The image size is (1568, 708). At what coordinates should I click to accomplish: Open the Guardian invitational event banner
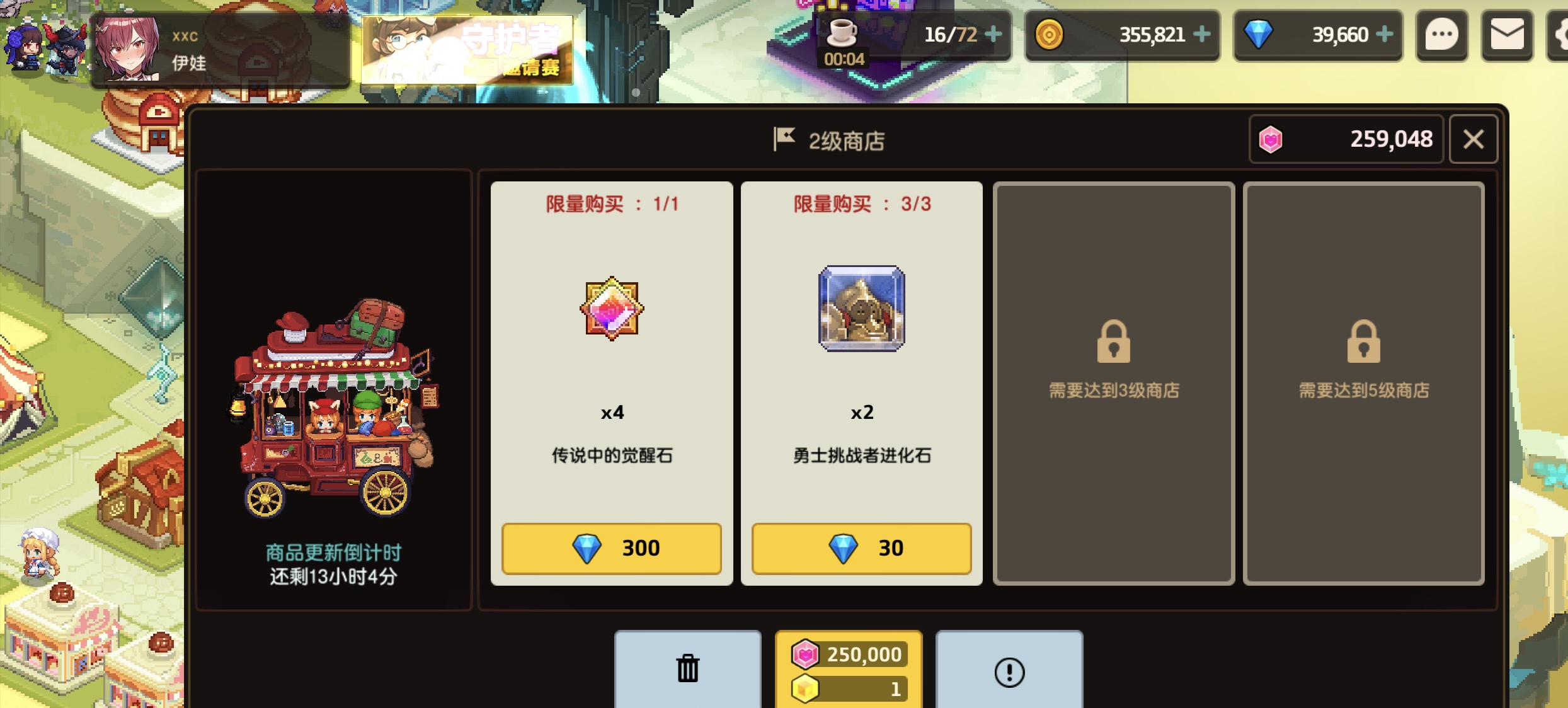[x=467, y=50]
